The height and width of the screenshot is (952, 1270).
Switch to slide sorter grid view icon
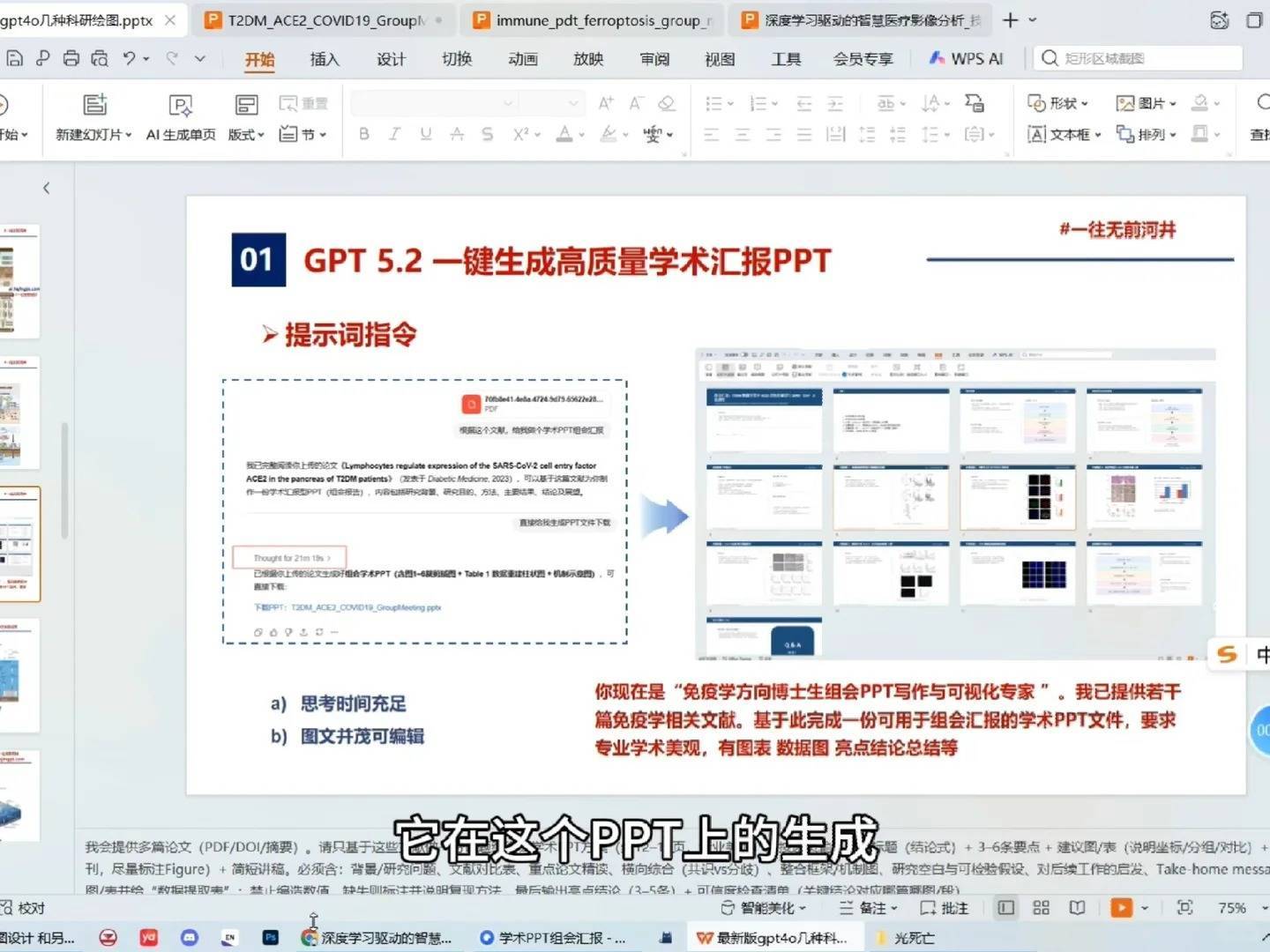(x=1041, y=907)
